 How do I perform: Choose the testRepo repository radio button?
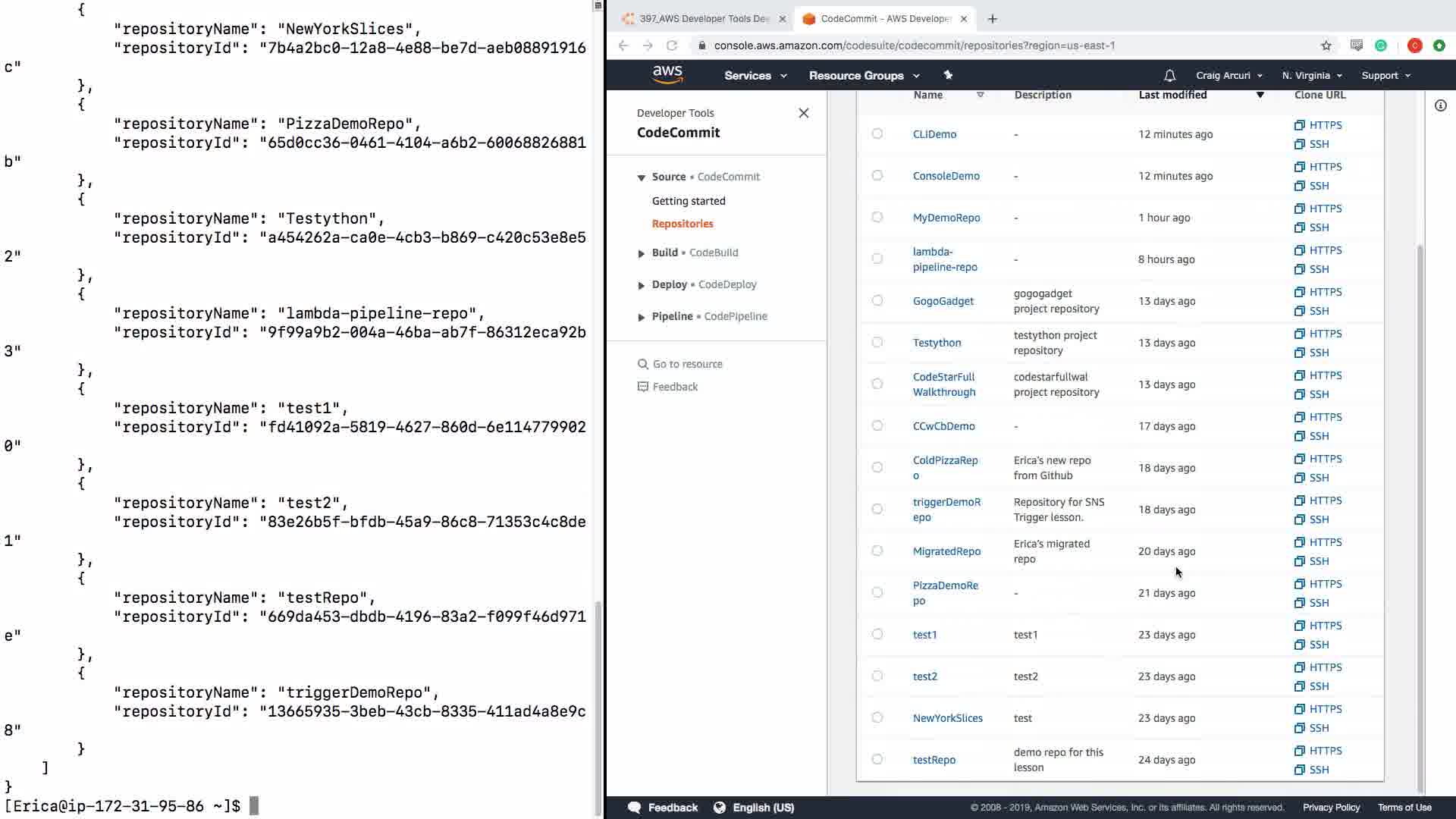point(877,759)
